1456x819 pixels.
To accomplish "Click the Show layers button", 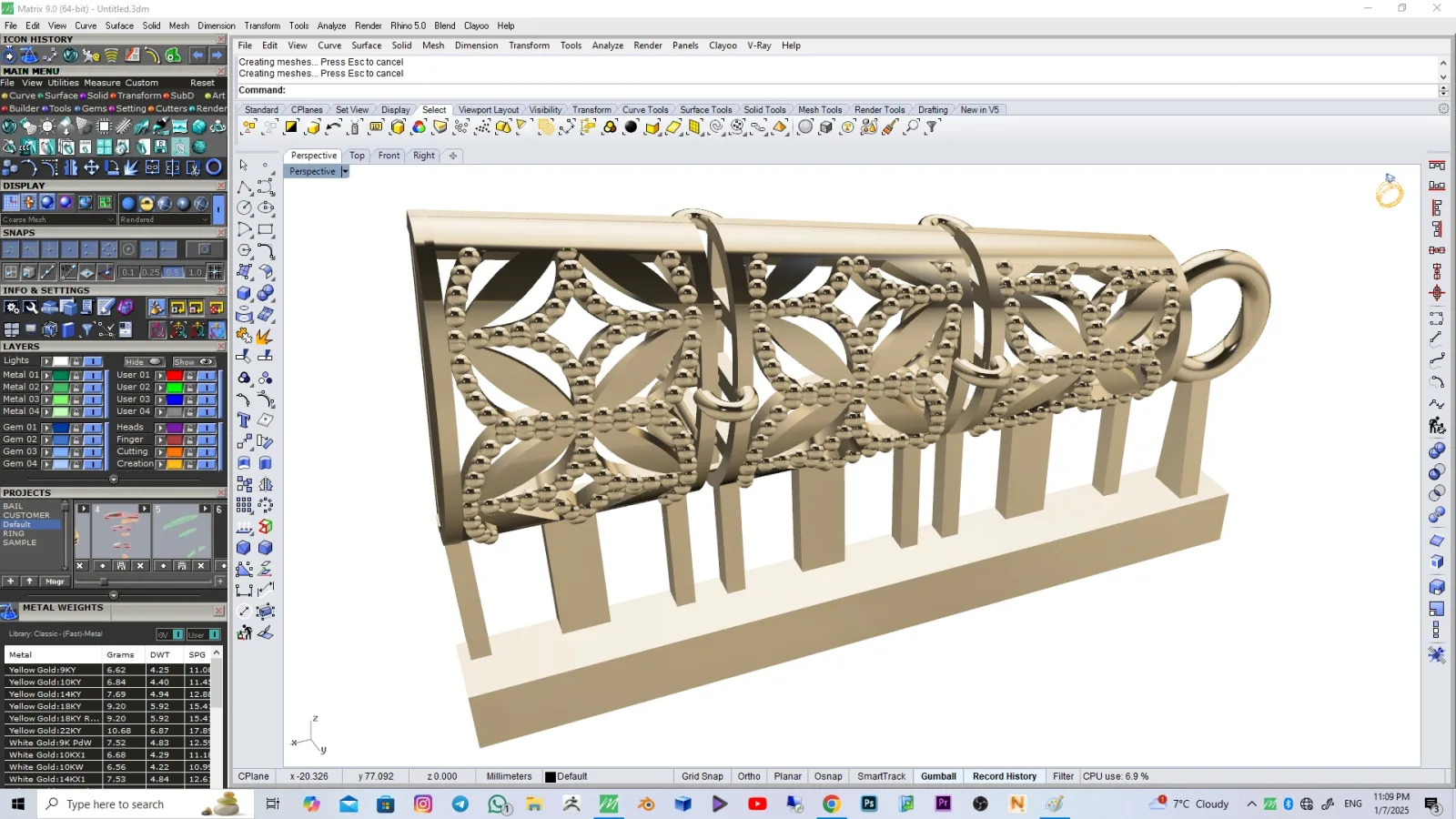I will click(x=193, y=361).
